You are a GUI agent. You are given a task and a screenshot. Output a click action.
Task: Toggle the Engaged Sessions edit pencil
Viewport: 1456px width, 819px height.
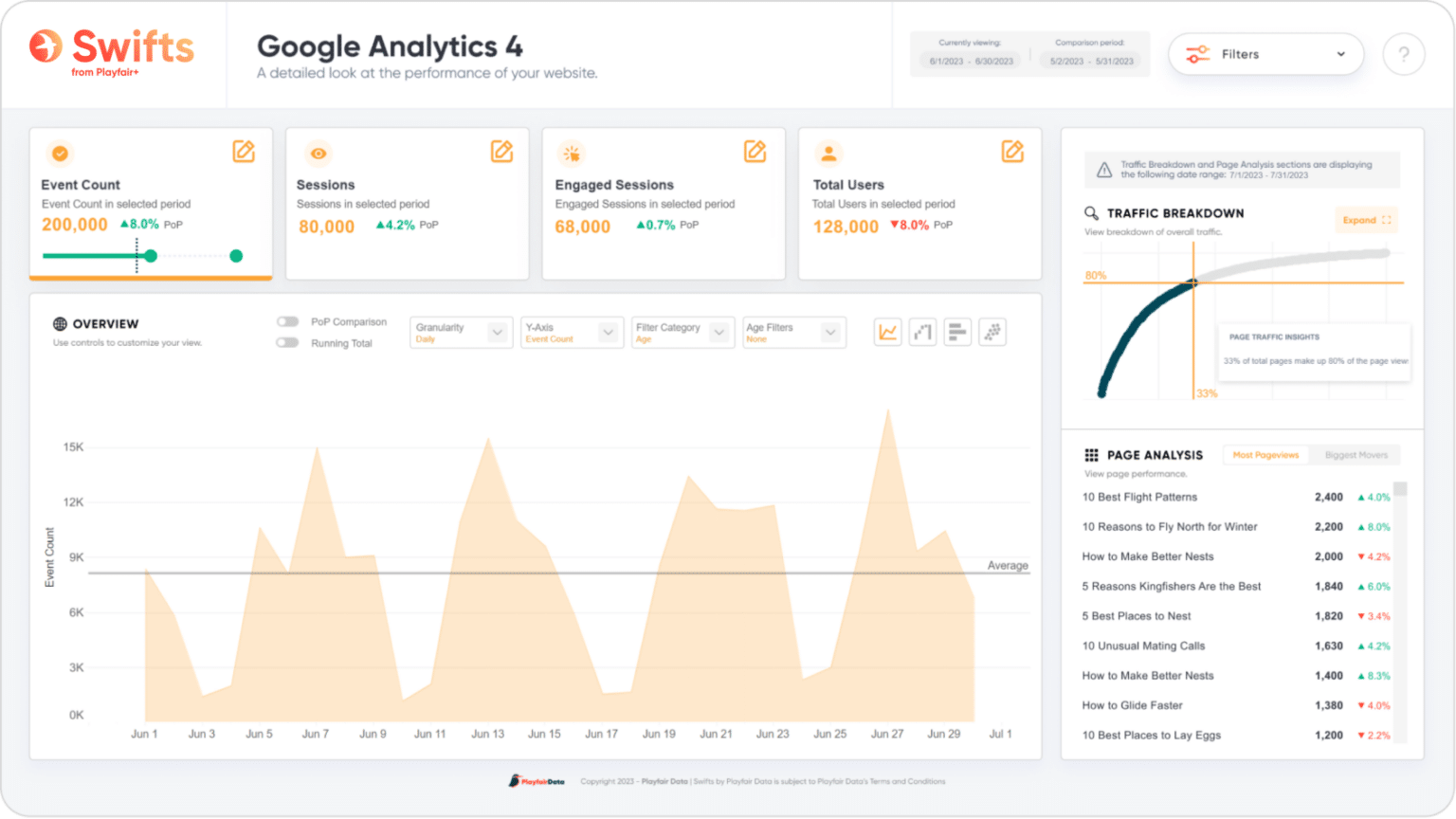tap(755, 151)
